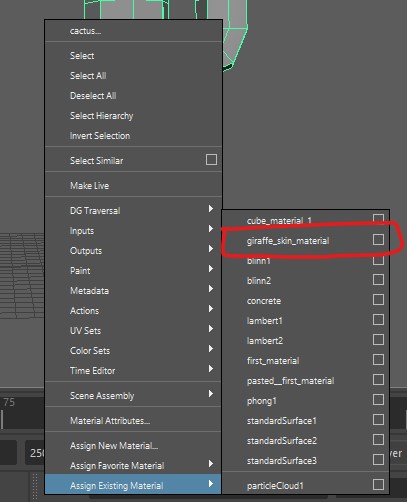The image size is (407, 502).
Task: Open option box for phong1
Action: pos(378,399)
